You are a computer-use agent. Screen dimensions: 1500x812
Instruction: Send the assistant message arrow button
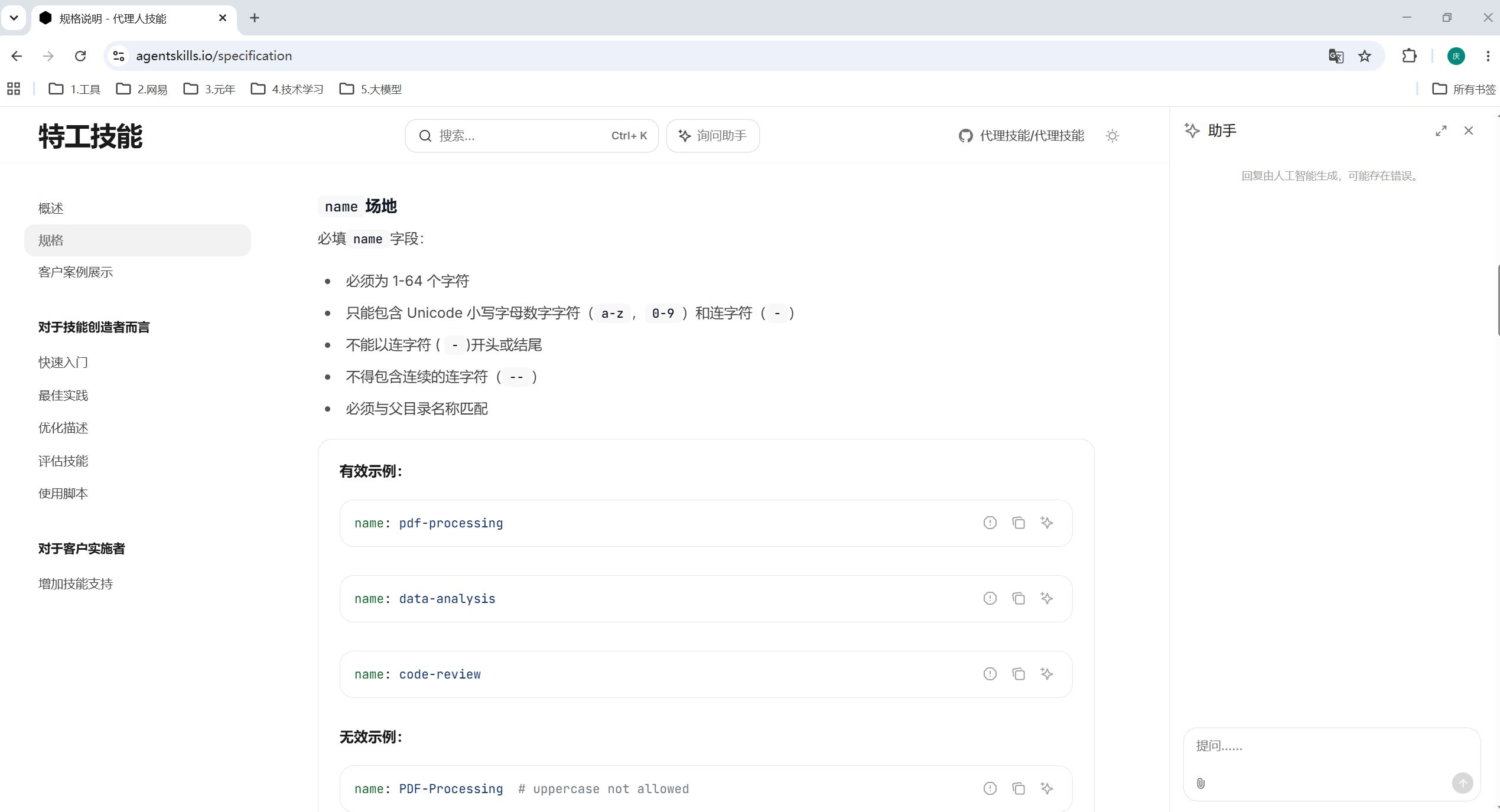click(x=1462, y=783)
